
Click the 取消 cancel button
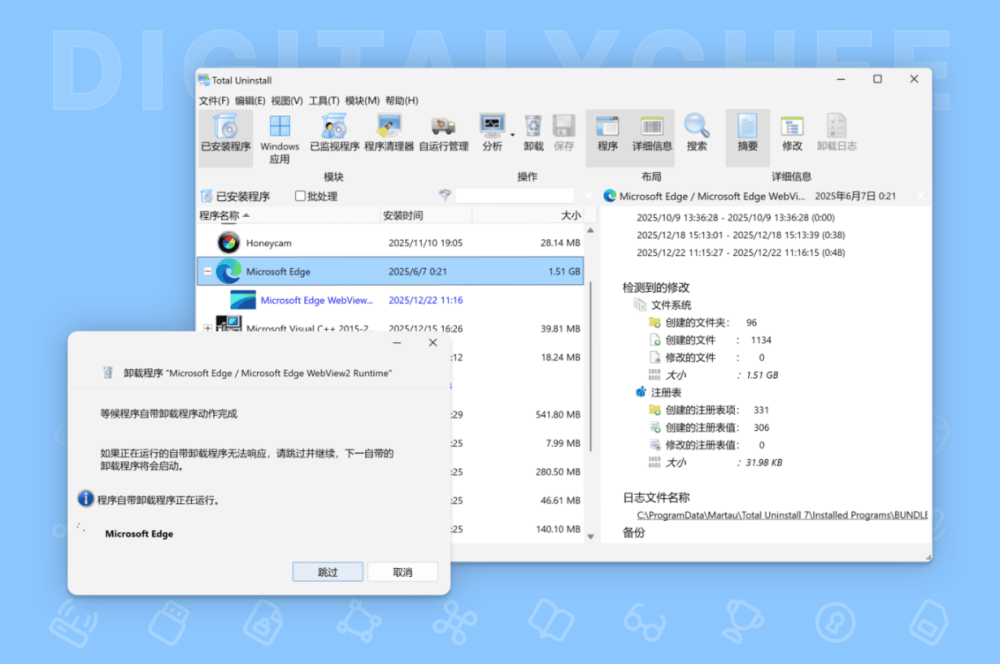pyautogui.click(x=402, y=572)
